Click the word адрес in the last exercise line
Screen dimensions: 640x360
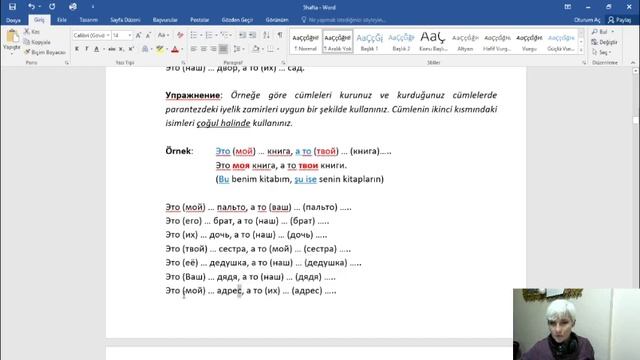click(x=229, y=291)
